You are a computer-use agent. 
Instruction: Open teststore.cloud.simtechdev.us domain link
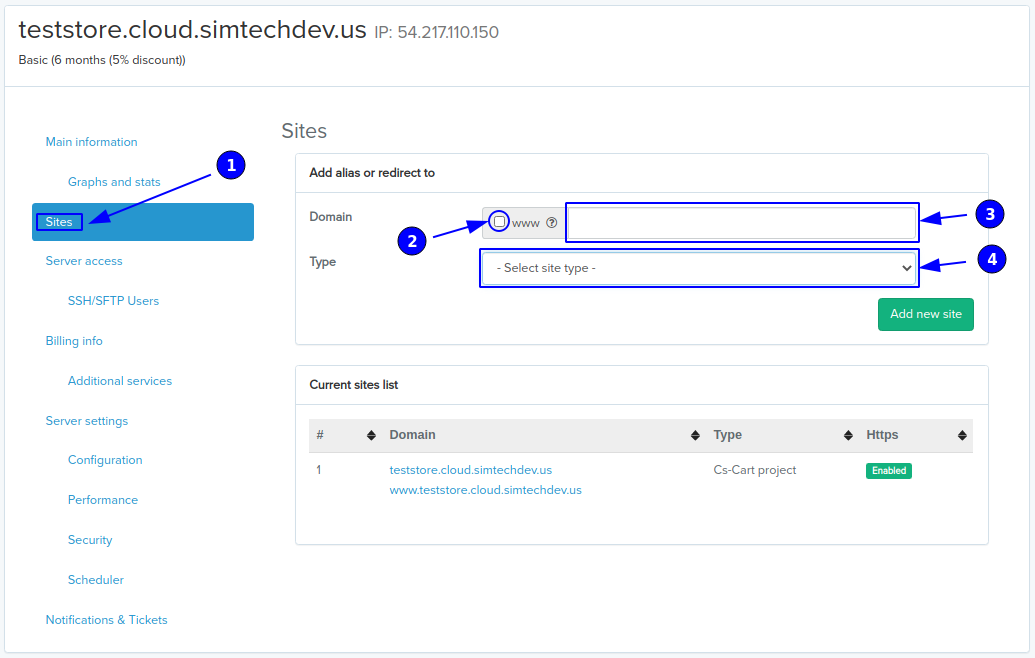coord(471,470)
